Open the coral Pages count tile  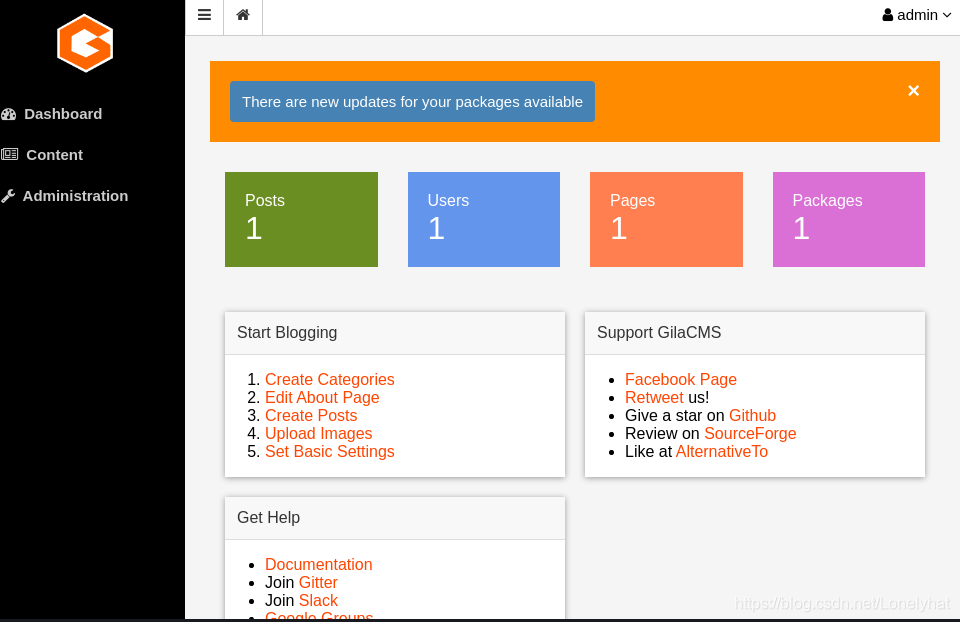click(666, 219)
